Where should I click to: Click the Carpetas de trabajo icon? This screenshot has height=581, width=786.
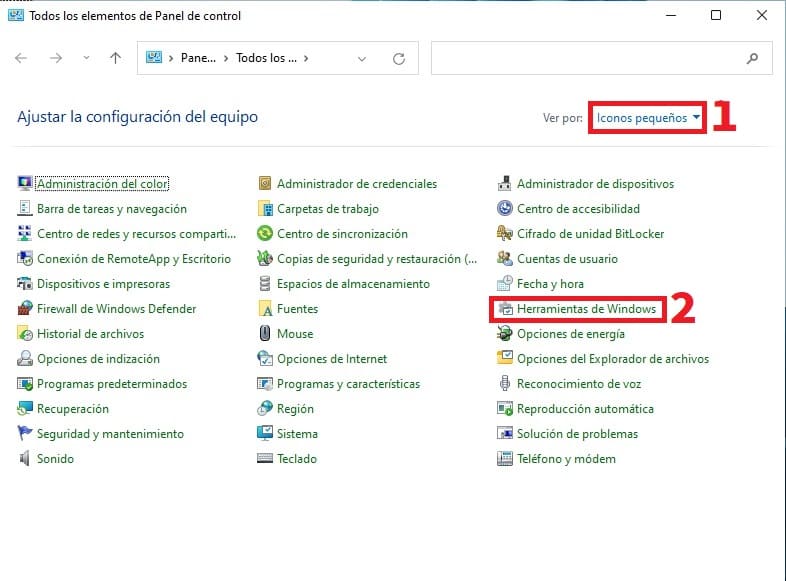click(265, 209)
